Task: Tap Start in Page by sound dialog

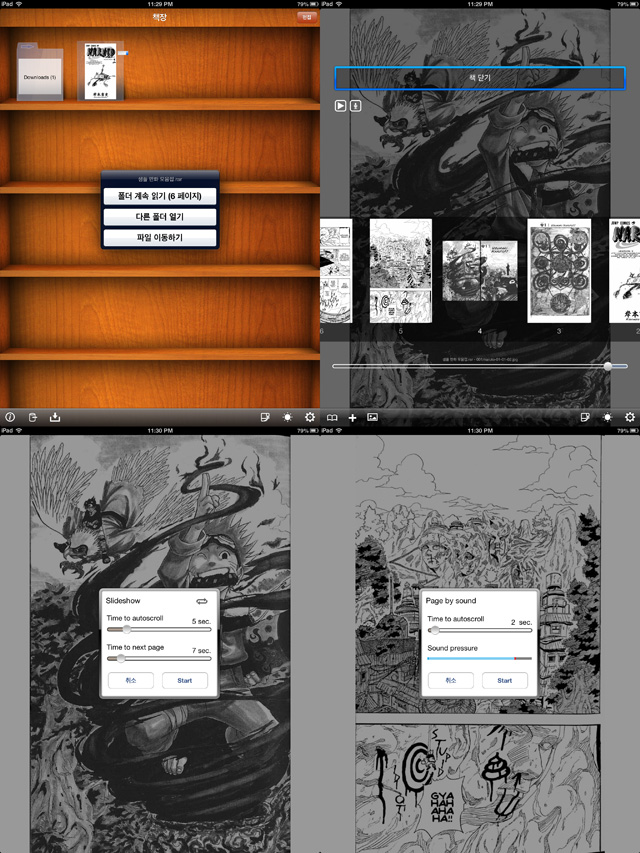Action: coord(504,681)
